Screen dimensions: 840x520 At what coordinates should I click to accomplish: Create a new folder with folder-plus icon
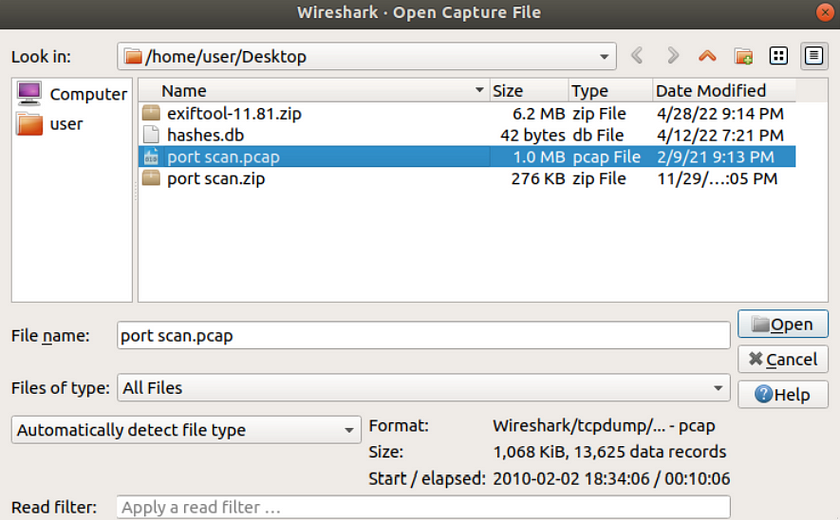tap(743, 56)
